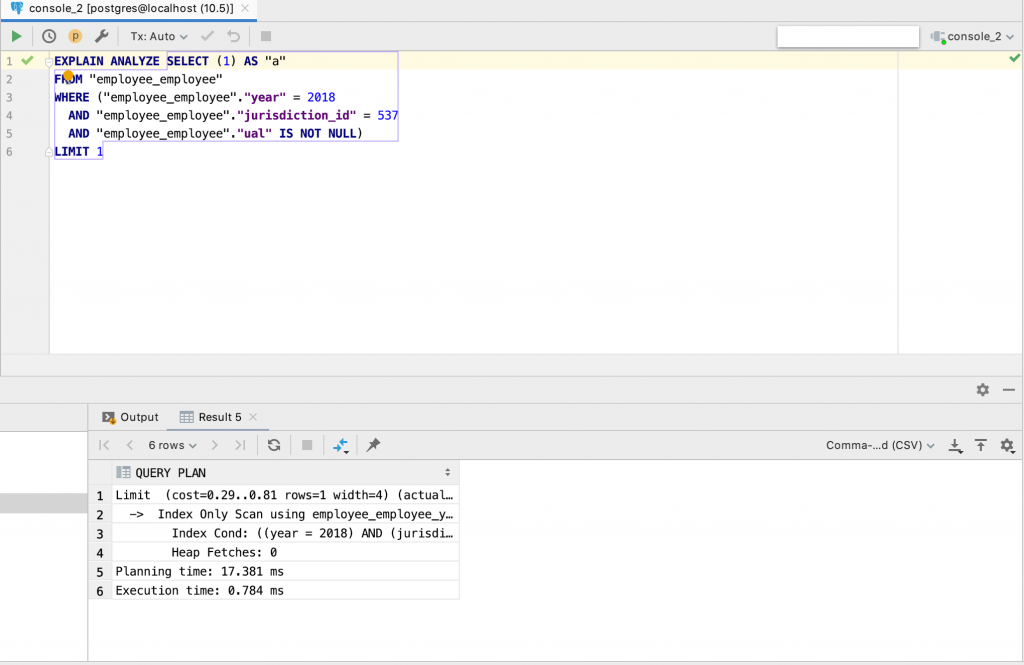Go to last page of results
The image size is (1024, 665).
tap(240, 446)
